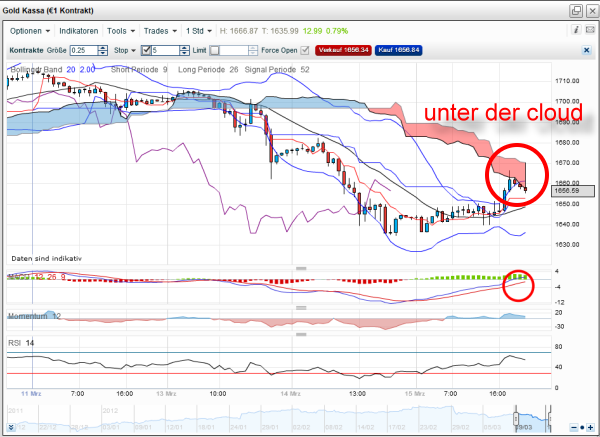Image resolution: width=600 pixels, height=437 pixels.
Task: Click the Kauf 1656.84 buy button
Action: 398,50
